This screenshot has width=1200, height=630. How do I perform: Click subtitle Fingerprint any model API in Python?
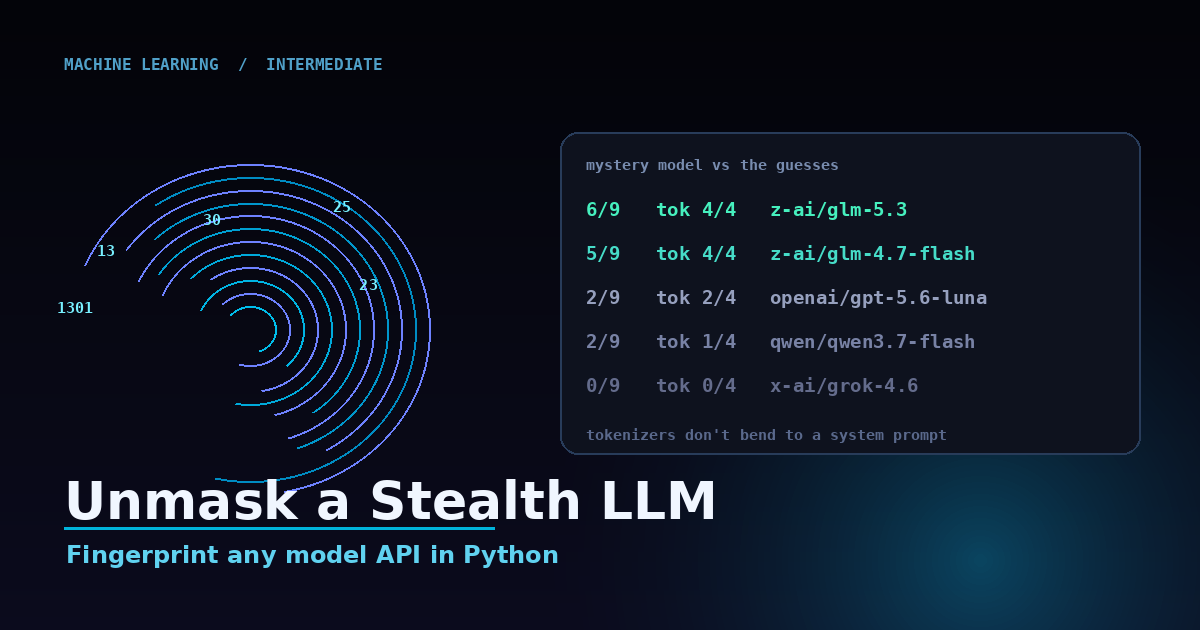click(x=312, y=555)
